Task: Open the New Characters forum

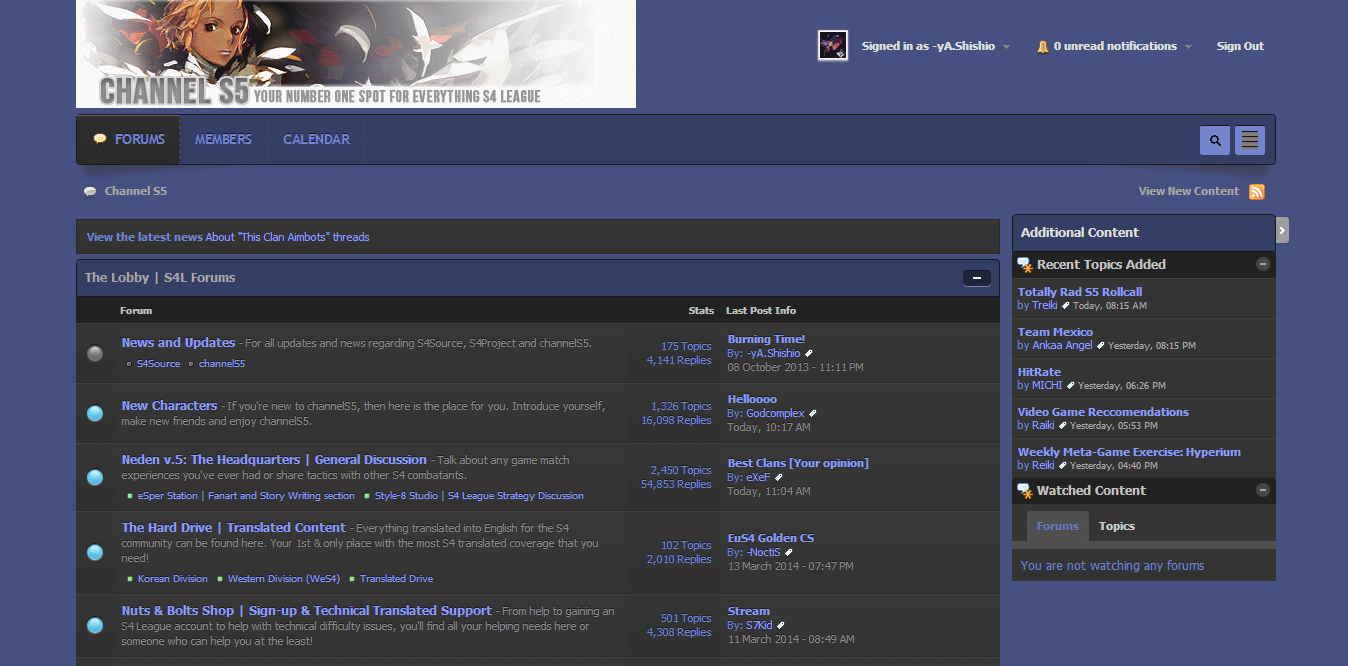Action: pos(169,405)
